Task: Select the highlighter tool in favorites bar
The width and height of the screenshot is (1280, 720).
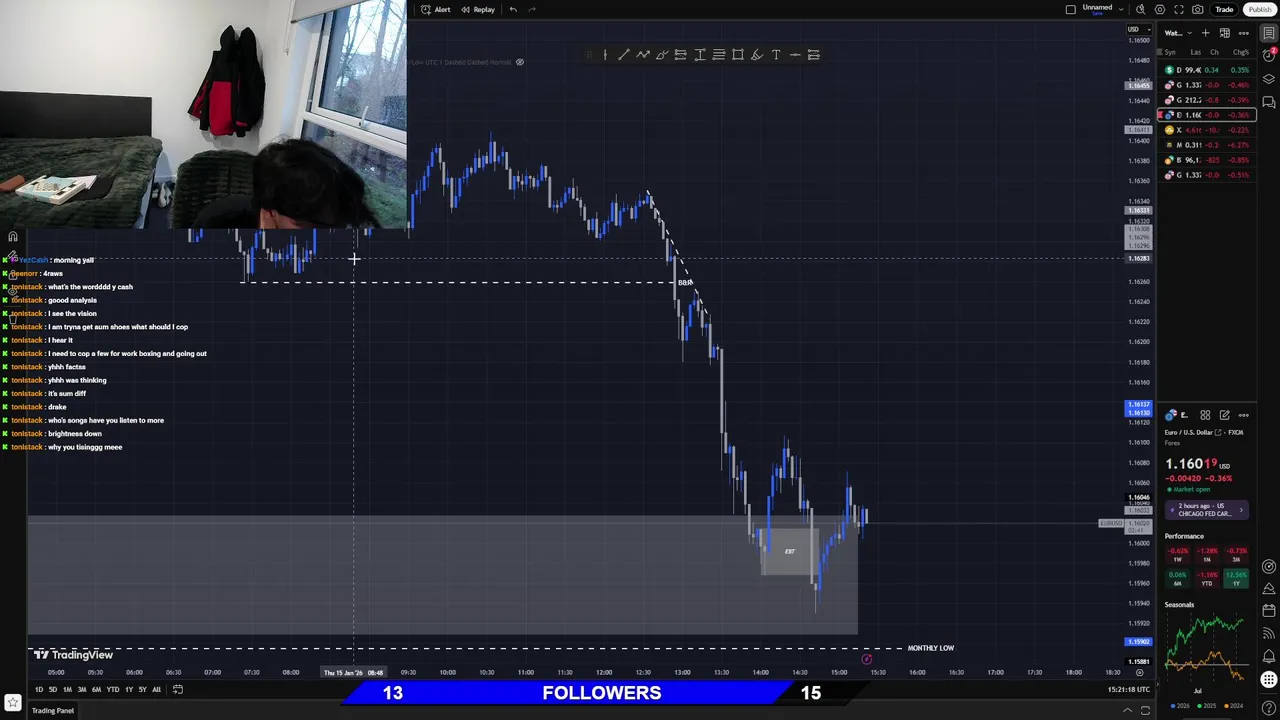Action: pyautogui.click(x=757, y=55)
